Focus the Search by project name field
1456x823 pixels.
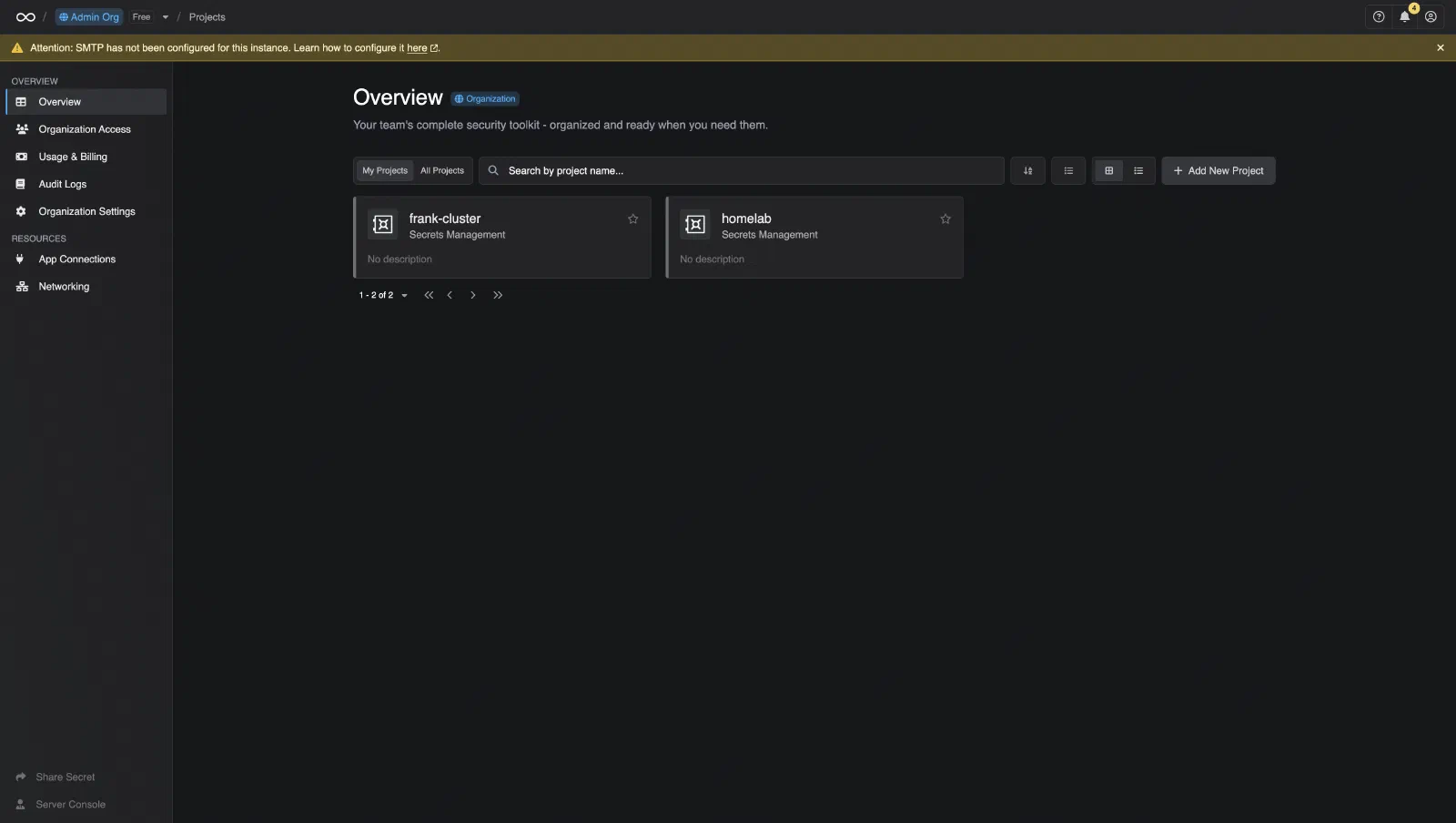[742, 171]
